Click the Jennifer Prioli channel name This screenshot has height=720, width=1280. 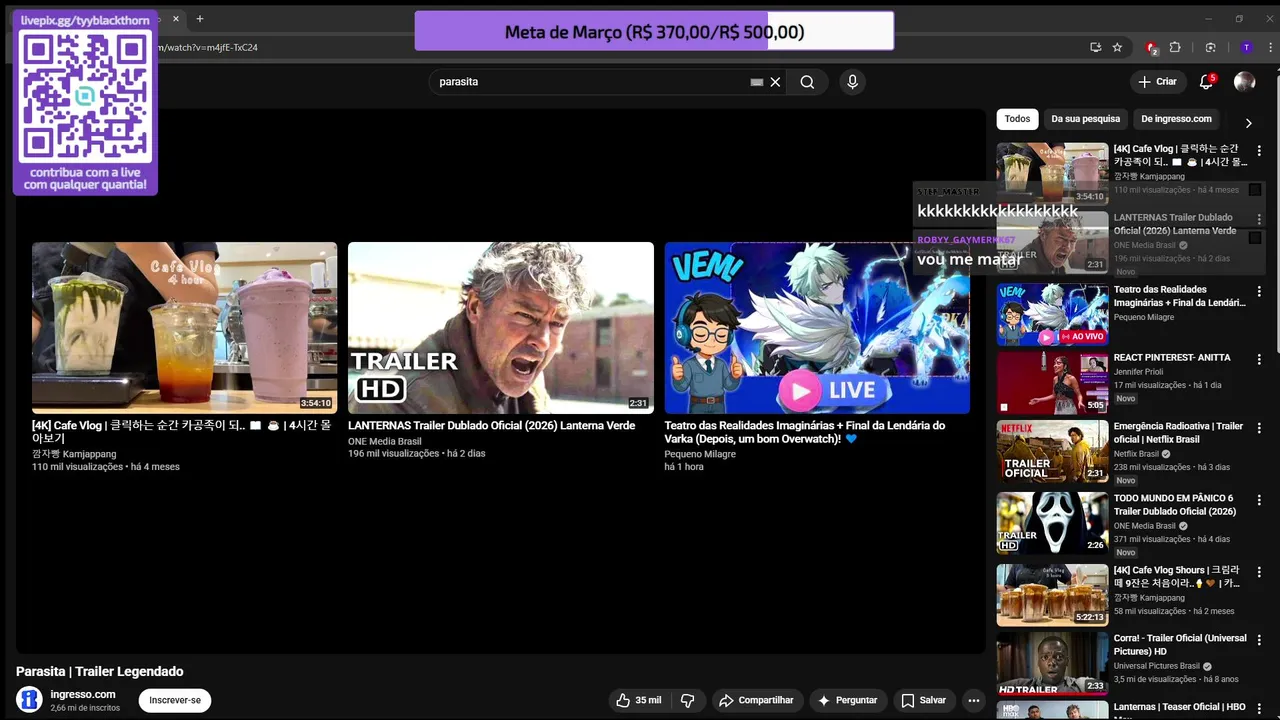tap(1138, 372)
